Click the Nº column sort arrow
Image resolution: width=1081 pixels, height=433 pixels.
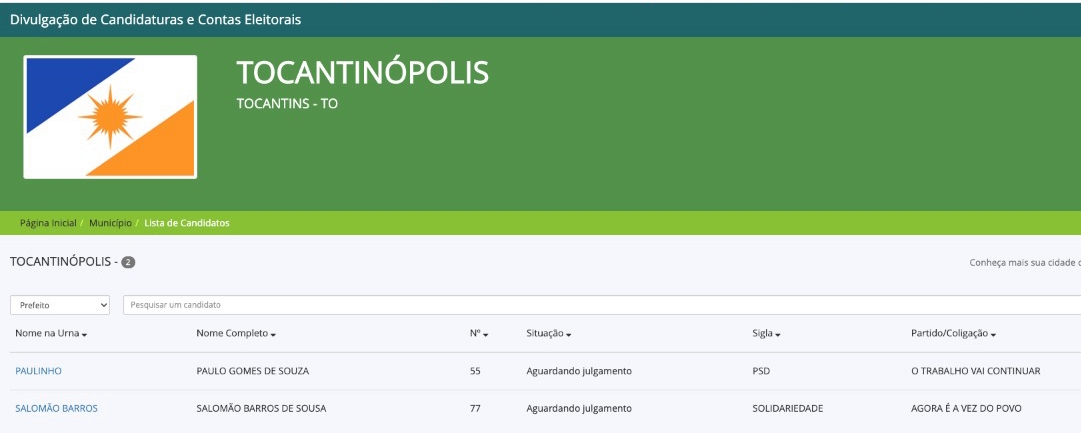pyautogui.click(x=485, y=334)
